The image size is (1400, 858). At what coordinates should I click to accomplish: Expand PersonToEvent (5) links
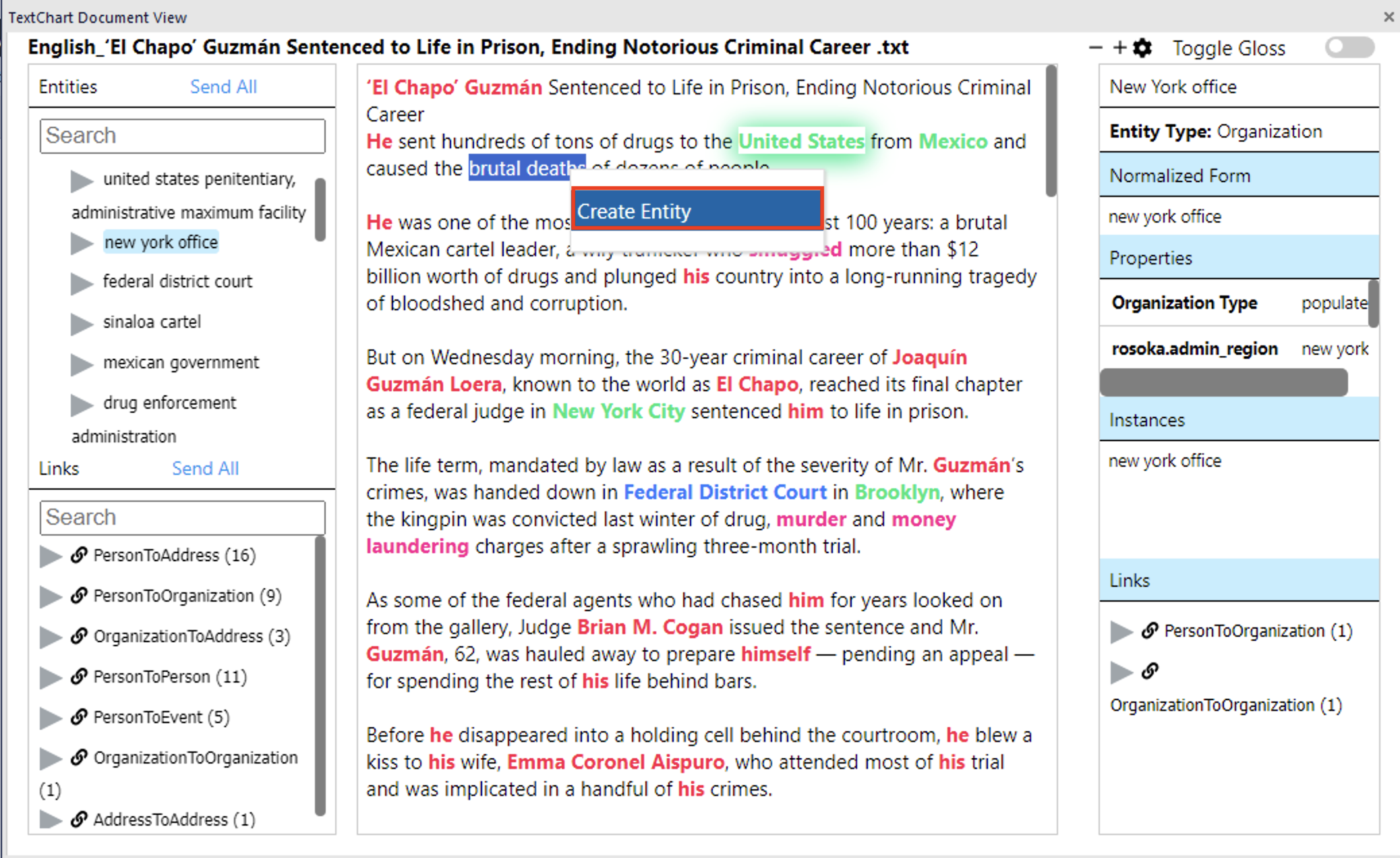pos(51,718)
